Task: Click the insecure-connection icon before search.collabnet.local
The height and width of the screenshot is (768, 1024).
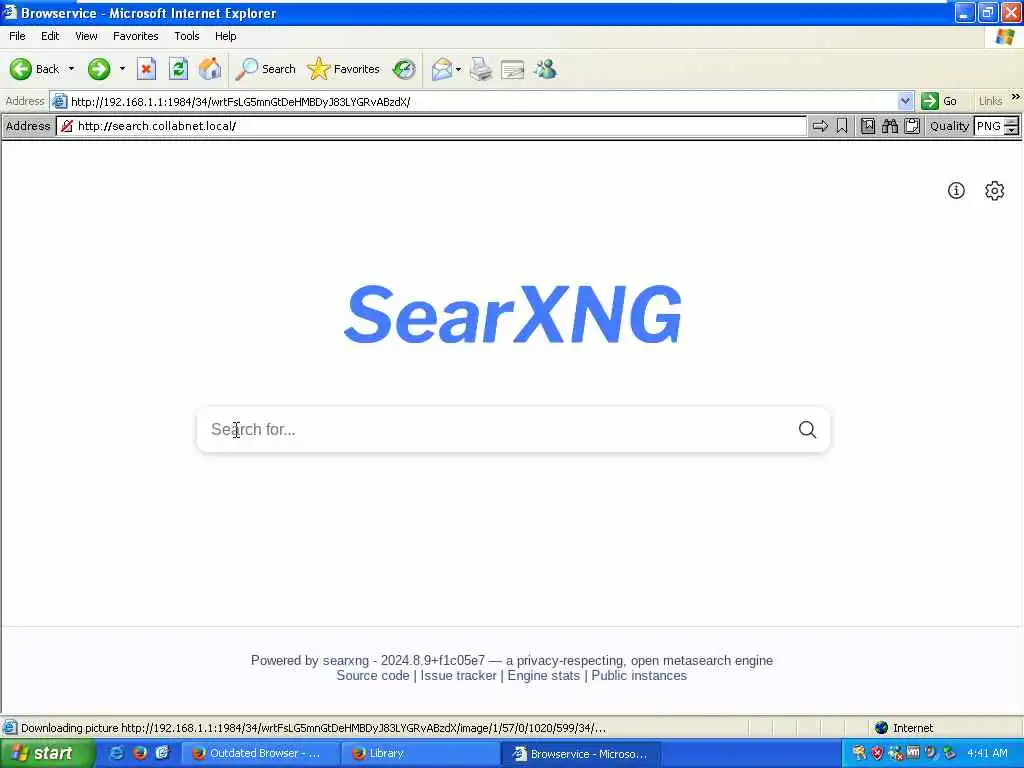Action: coord(67,126)
